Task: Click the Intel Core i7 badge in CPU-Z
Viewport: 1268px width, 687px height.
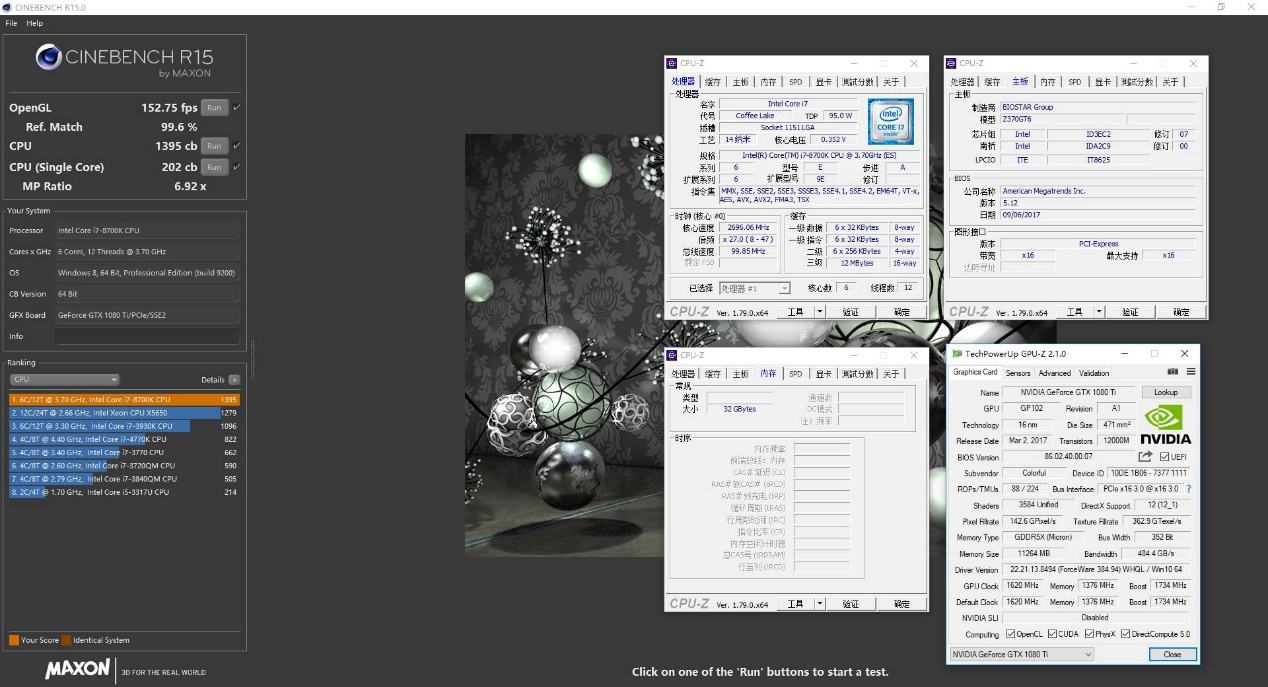Action: point(890,121)
